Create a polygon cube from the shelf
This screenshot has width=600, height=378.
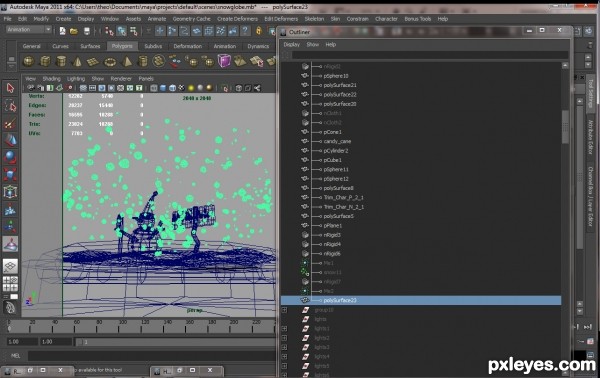pyautogui.click(x=45, y=61)
